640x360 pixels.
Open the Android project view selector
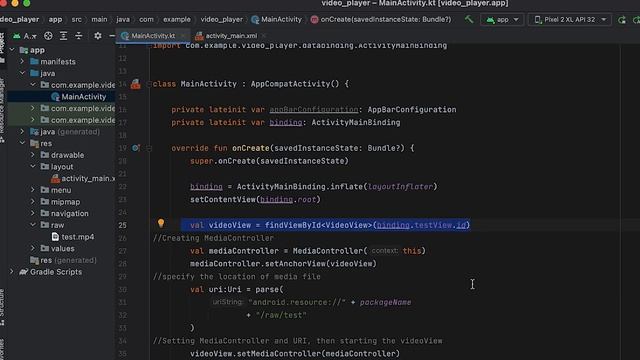[24, 36]
